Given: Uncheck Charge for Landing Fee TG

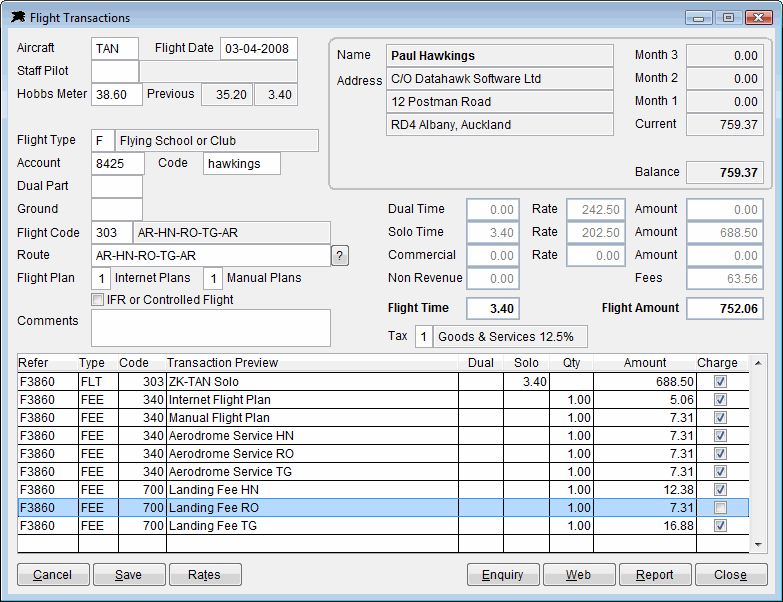Looking at the screenshot, I should point(720,526).
